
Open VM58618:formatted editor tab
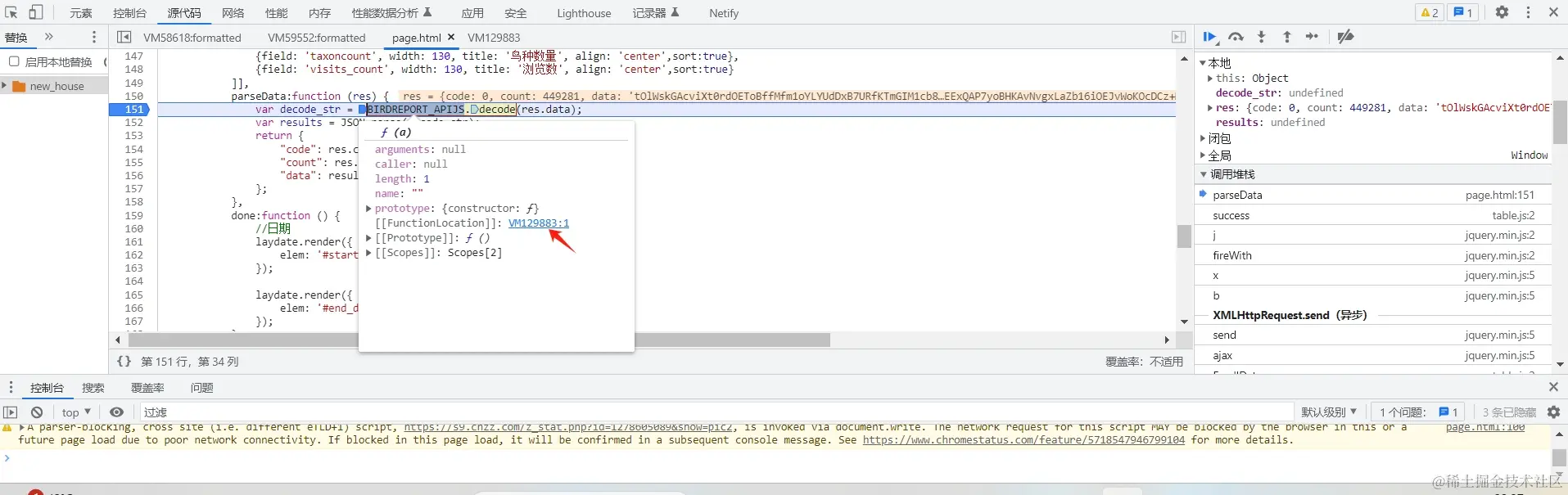[192, 38]
